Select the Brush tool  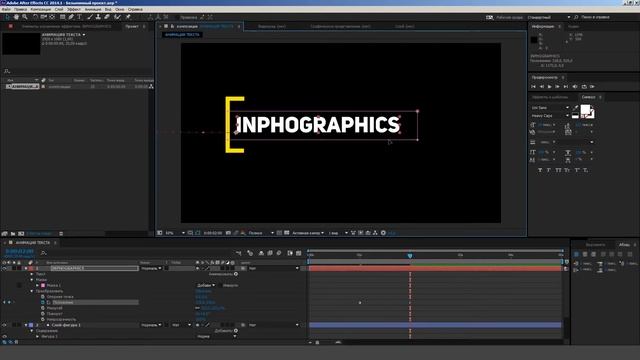tap(90, 17)
